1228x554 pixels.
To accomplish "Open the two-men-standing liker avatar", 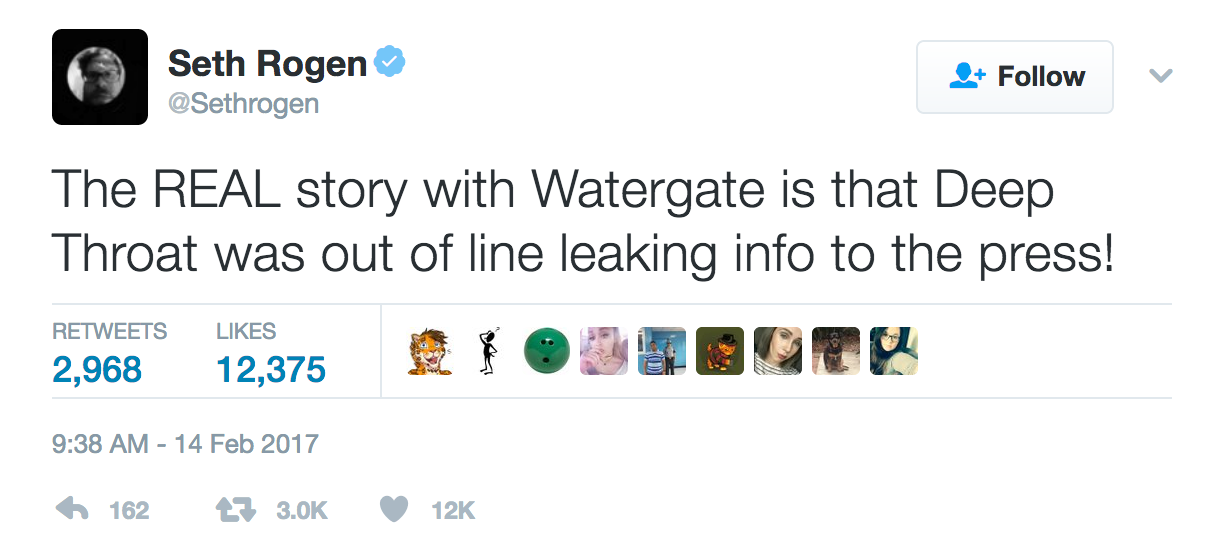I will tap(662, 351).
